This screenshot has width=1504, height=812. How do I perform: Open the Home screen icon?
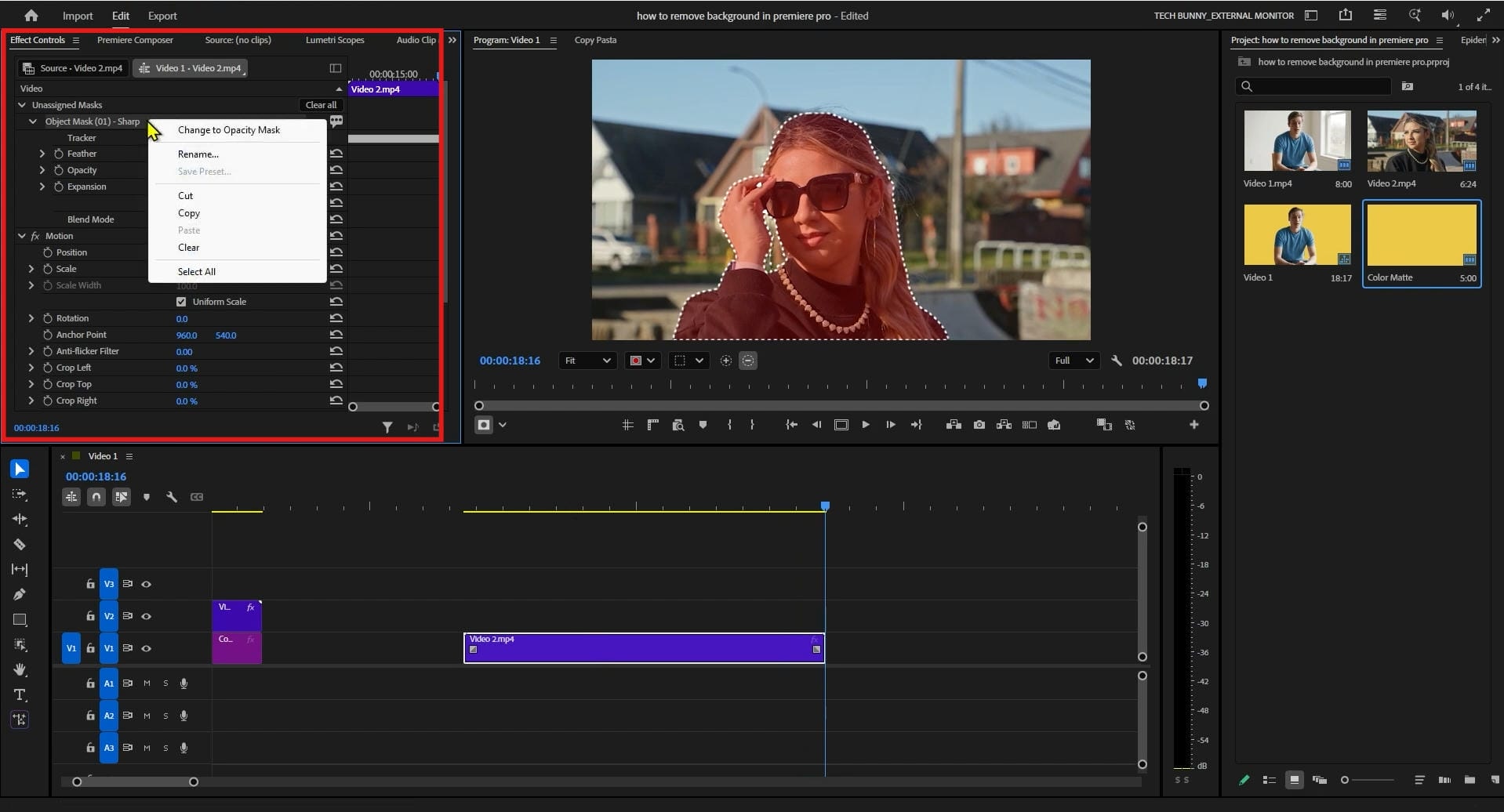[x=31, y=16]
